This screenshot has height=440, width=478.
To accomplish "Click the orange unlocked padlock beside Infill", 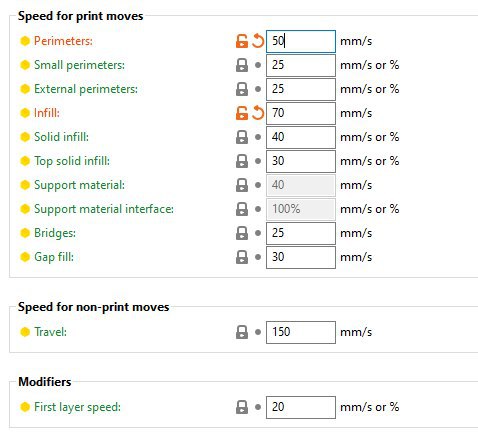I will tap(242, 113).
